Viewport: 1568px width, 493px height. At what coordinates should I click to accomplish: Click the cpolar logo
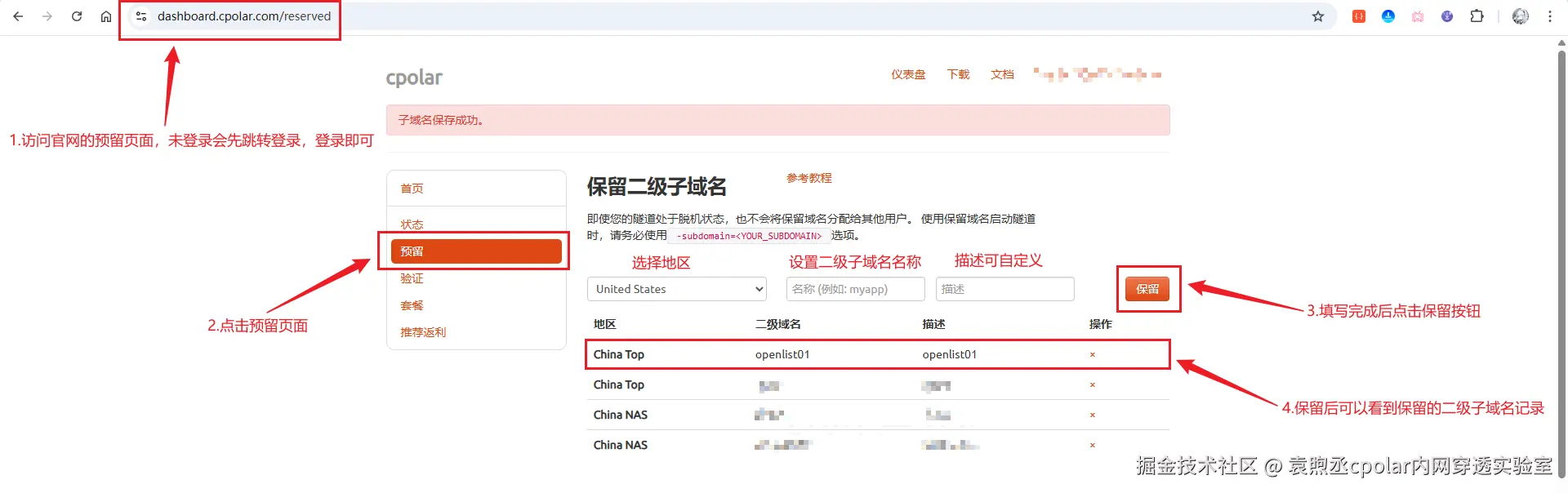[x=414, y=78]
